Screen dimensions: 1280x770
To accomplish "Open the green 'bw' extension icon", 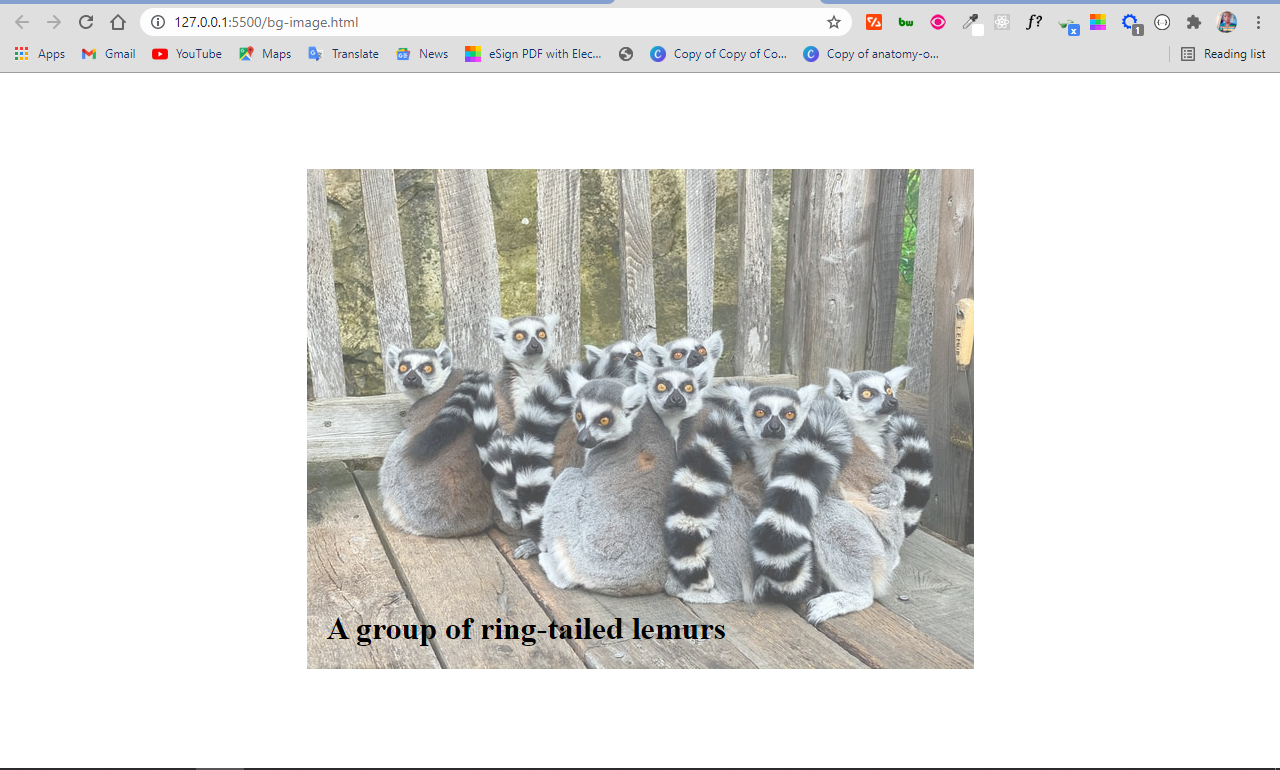I will pyautogui.click(x=906, y=22).
